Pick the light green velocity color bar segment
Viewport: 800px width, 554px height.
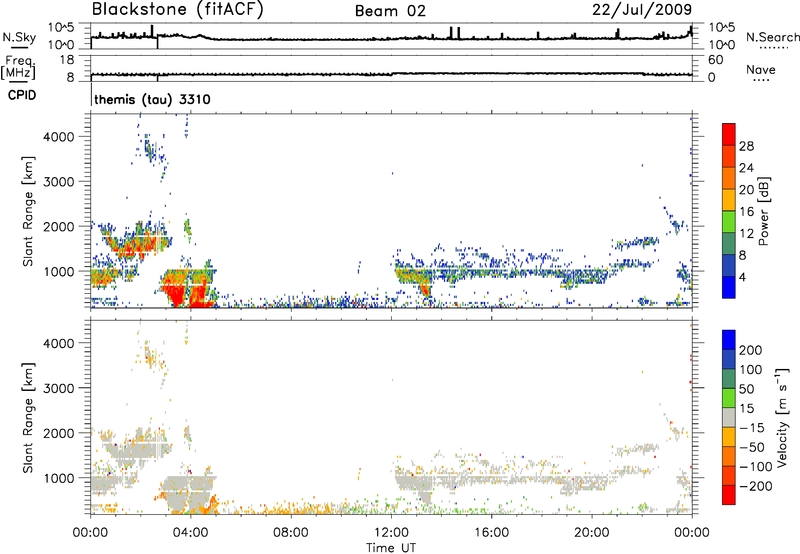729,398
